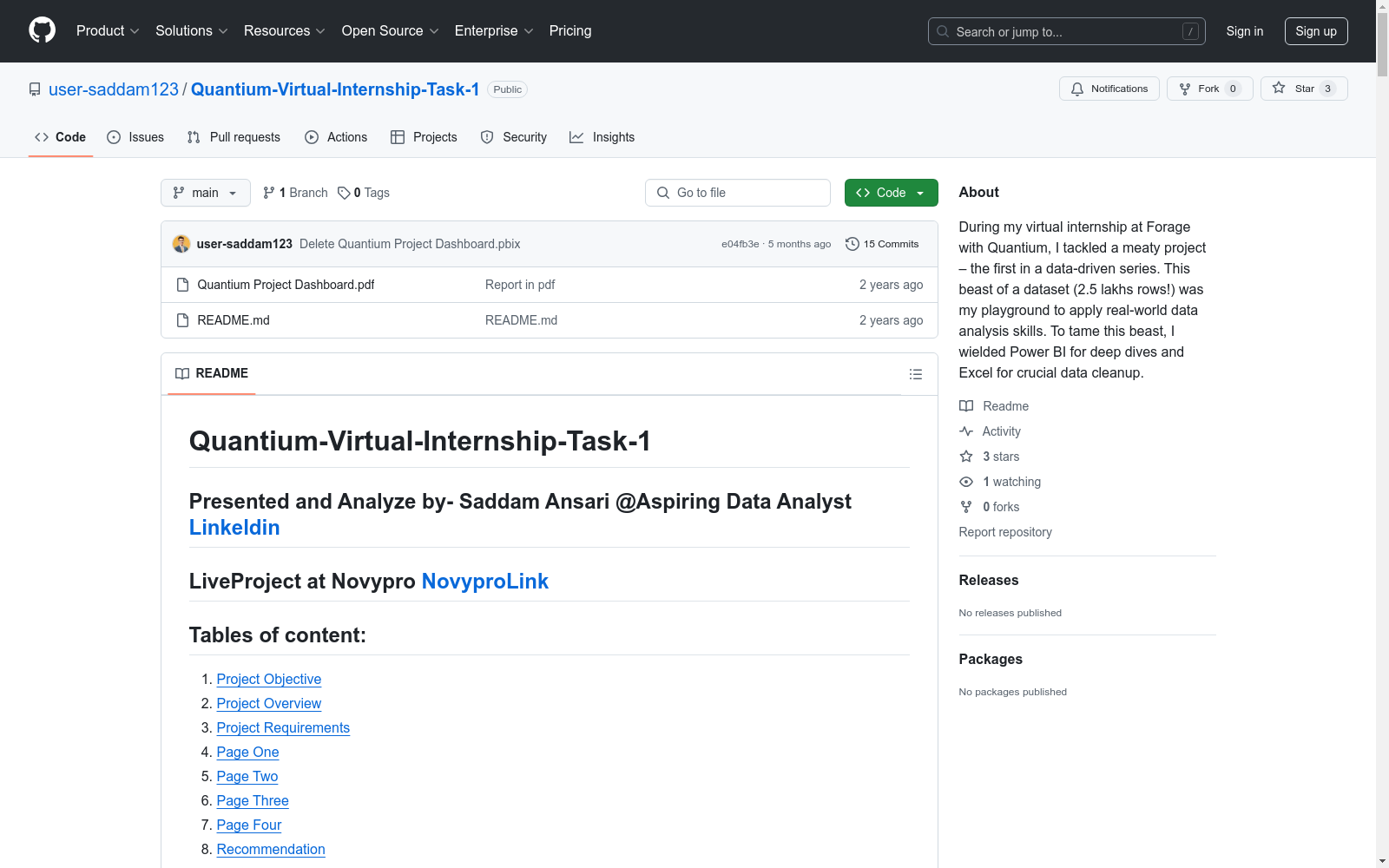This screenshot has width=1389, height=868.
Task: Open commit message Delete Quantium Project Dashboard.pbix
Action: point(410,244)
